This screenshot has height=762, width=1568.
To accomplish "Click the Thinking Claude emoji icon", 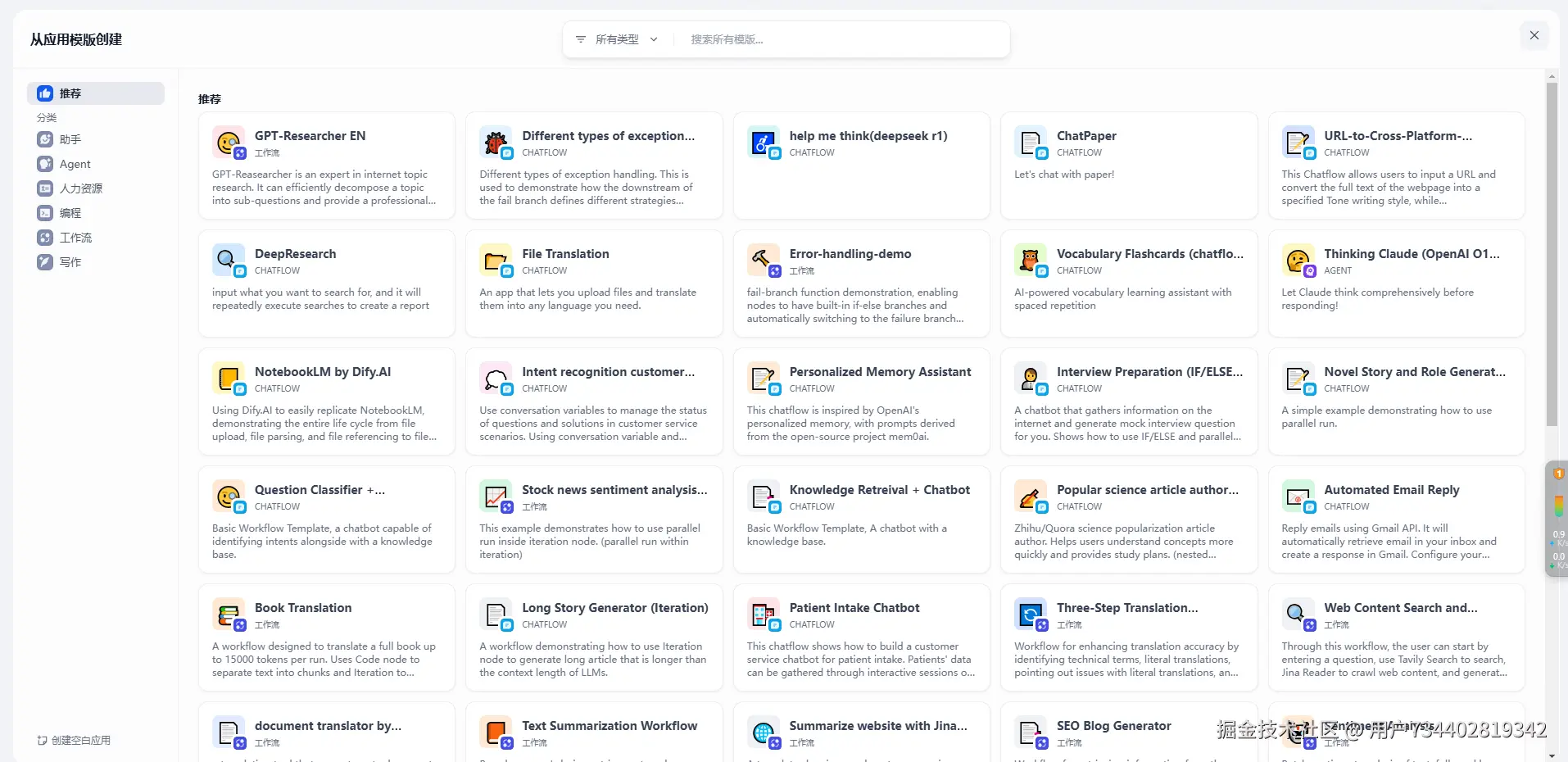I will [1298, 261].
